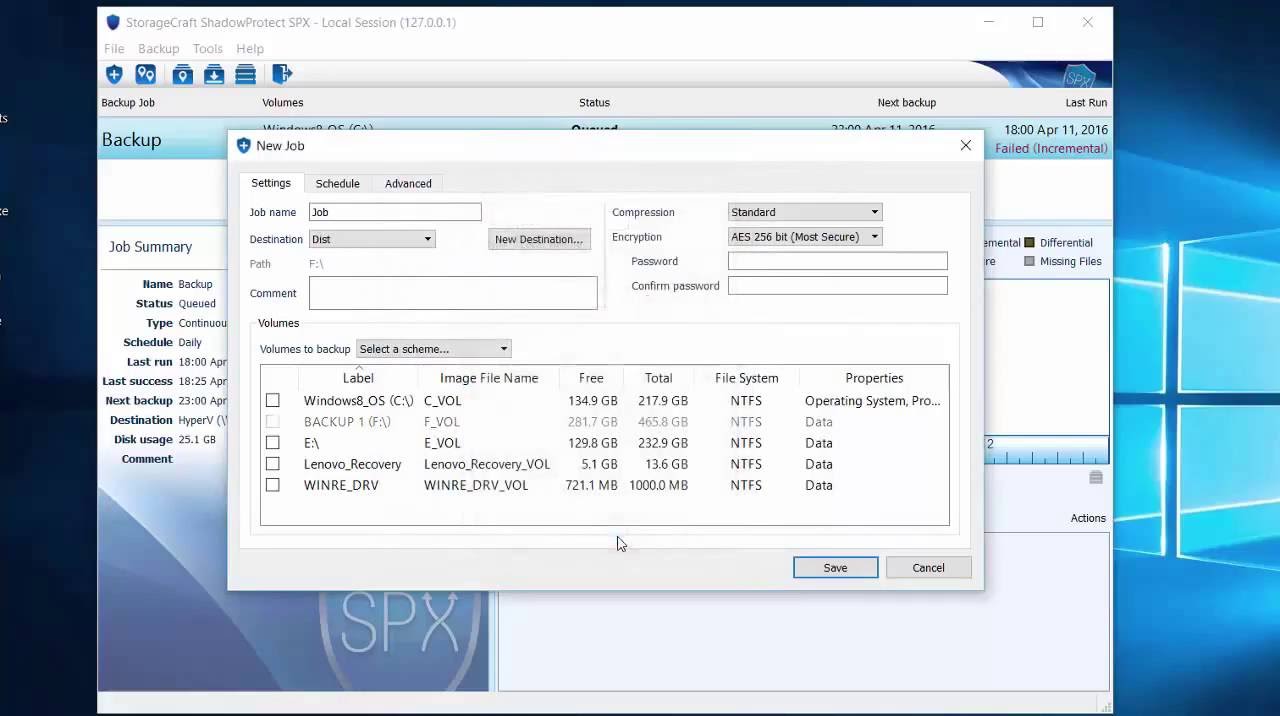Open the Compression dropdown set to Standard
The height and width of the screenshot is (716, 1280).
805,212
